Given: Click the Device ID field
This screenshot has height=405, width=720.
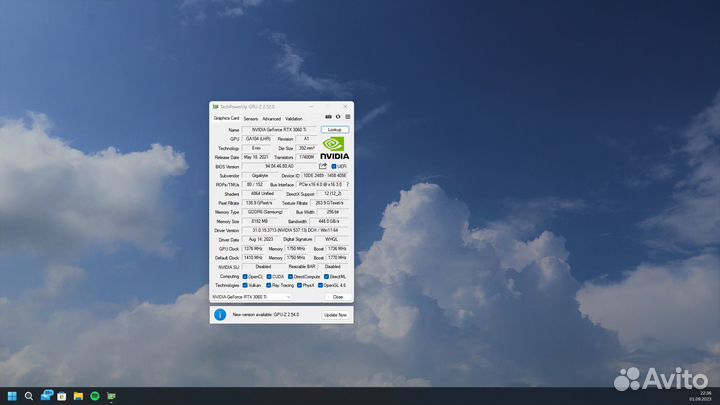Looking at the screenshot, I should 325,175.
